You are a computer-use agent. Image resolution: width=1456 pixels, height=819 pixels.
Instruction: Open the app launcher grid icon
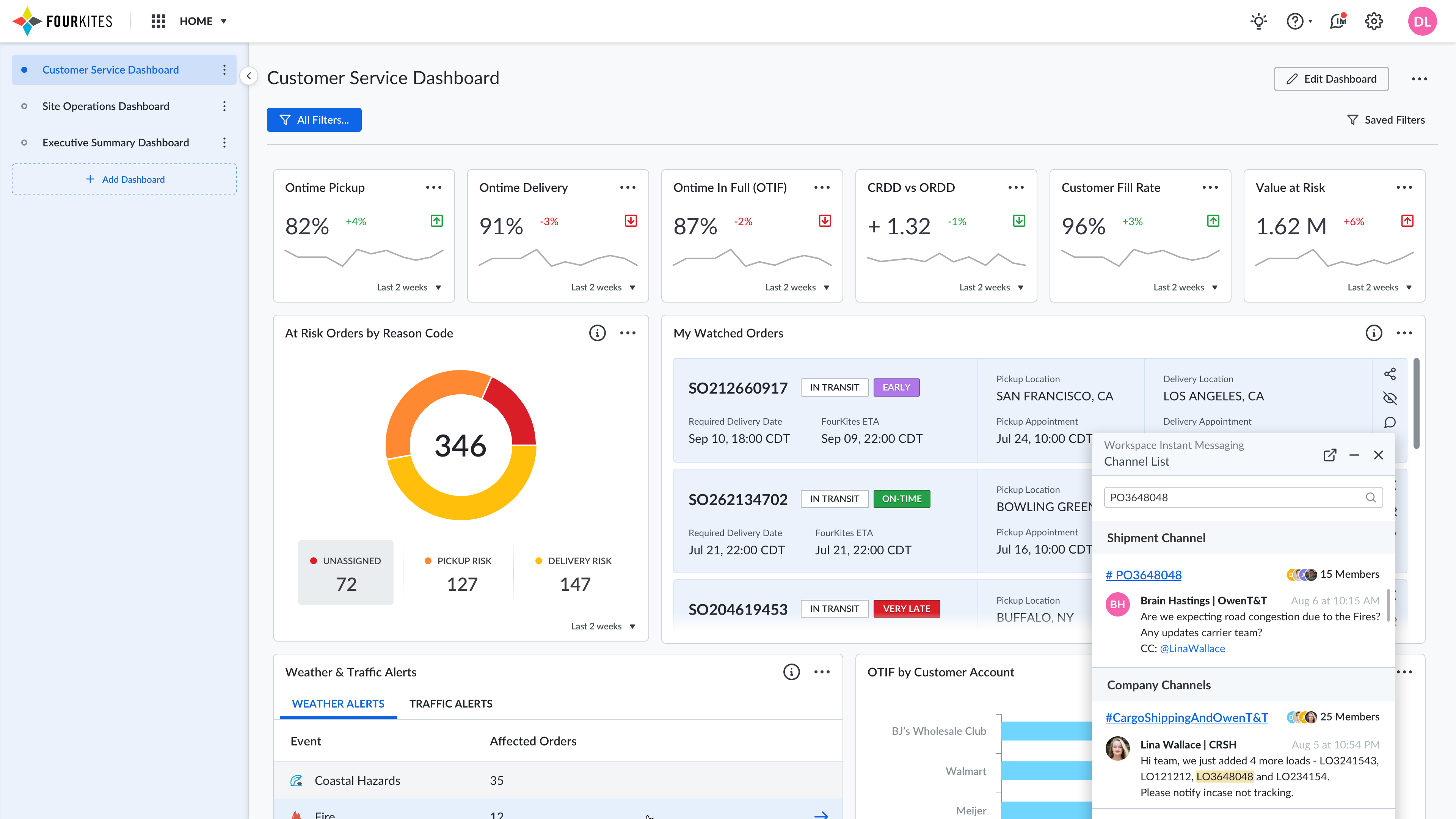tap(158, 21)
